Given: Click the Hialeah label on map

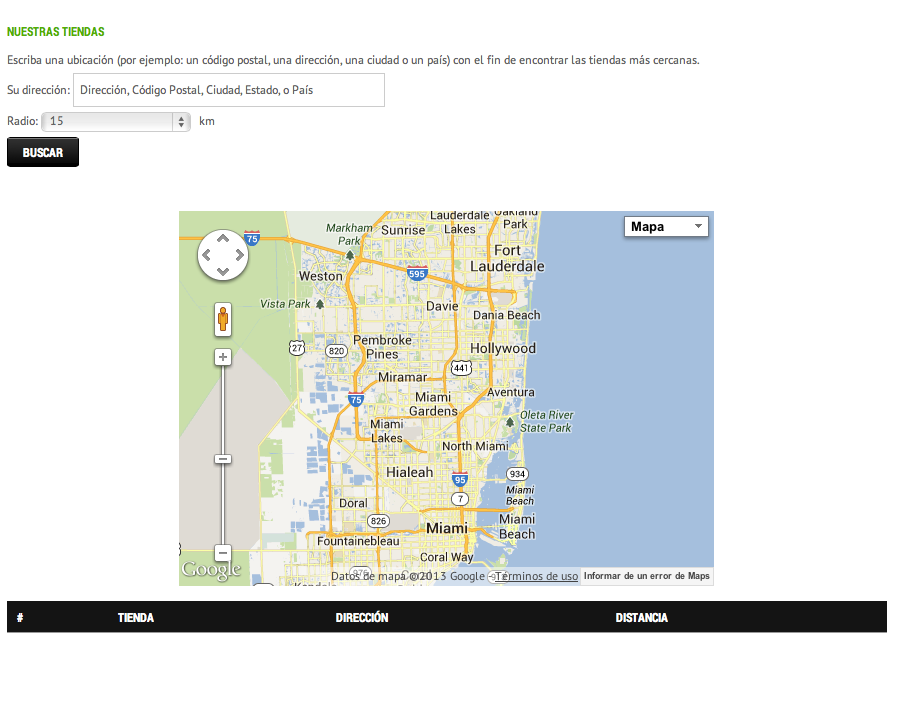Looking at the screenshot, I should click(x=409, y=472).
